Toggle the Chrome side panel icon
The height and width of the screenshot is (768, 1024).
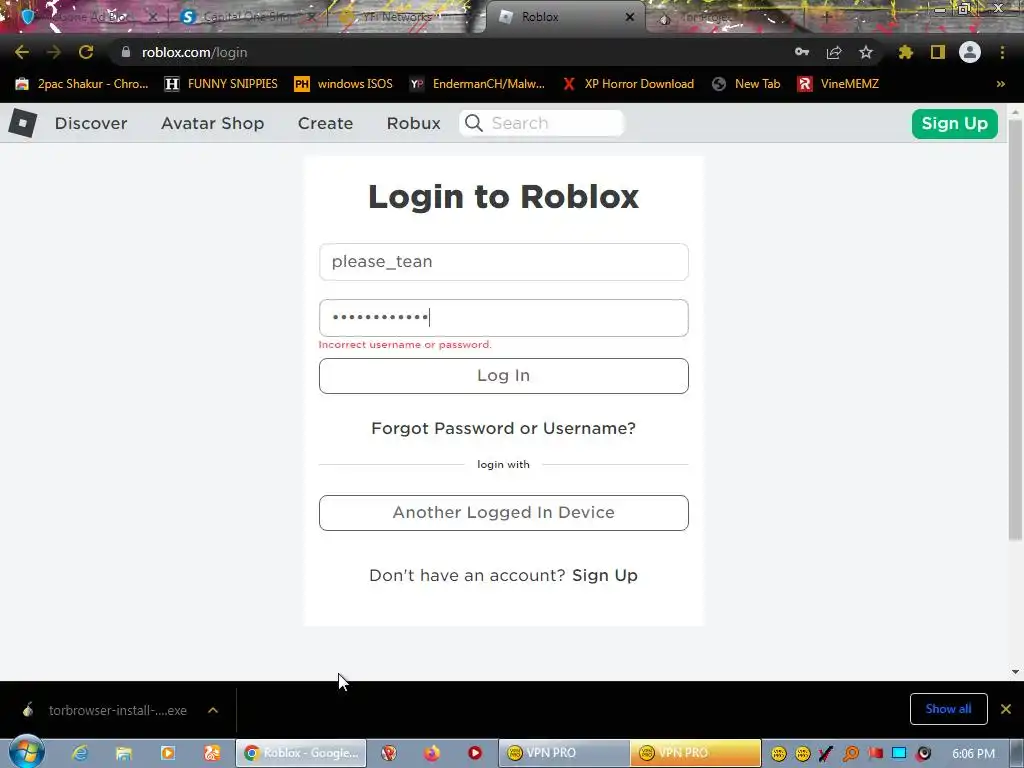click(x=938, y=52)
